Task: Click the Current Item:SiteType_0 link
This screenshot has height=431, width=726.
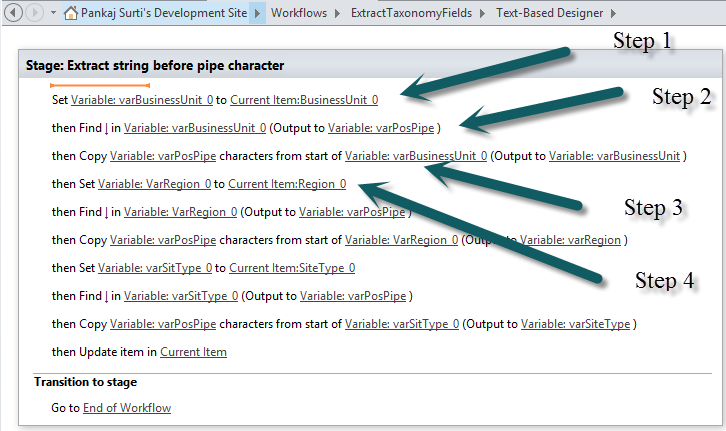Action: coord(292,268)
